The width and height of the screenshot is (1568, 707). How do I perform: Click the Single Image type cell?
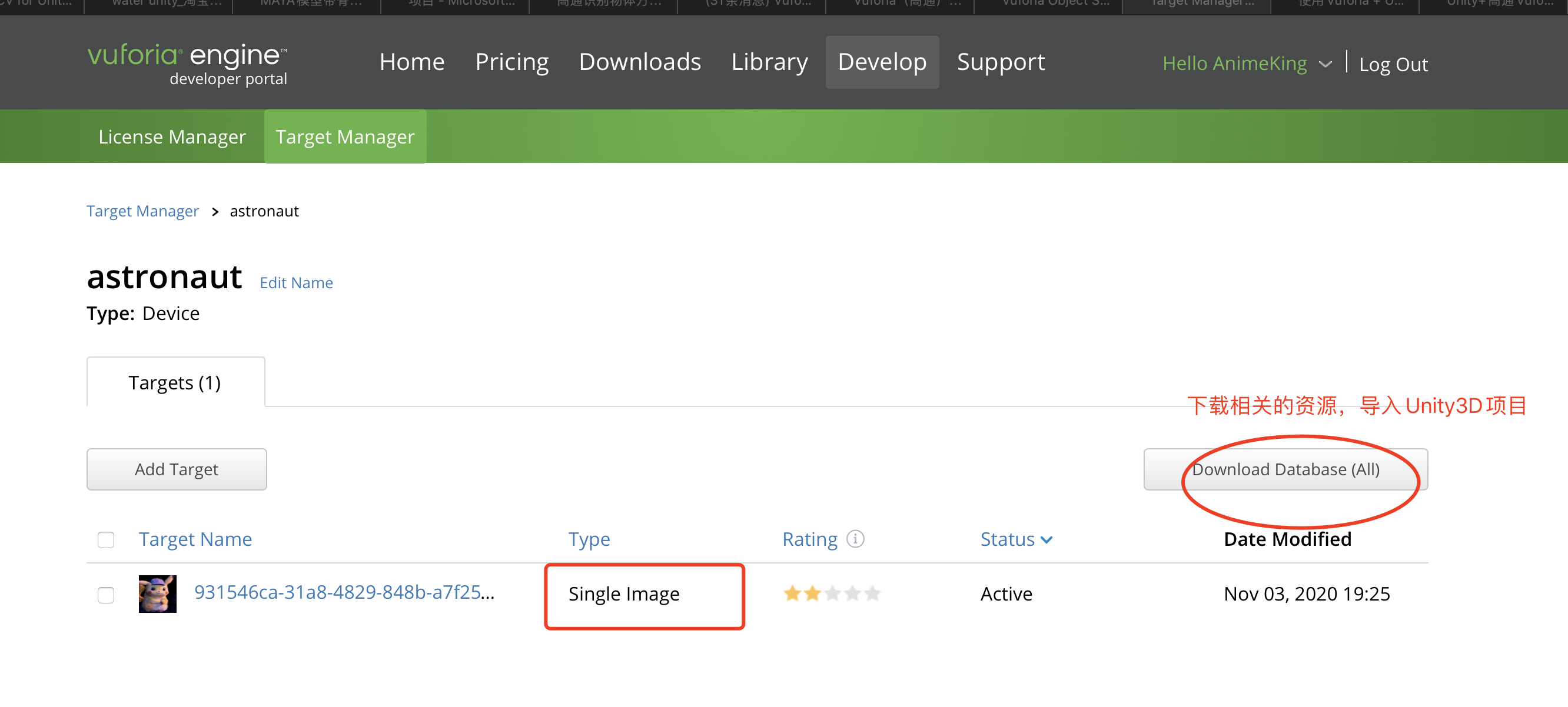(624, 594)
